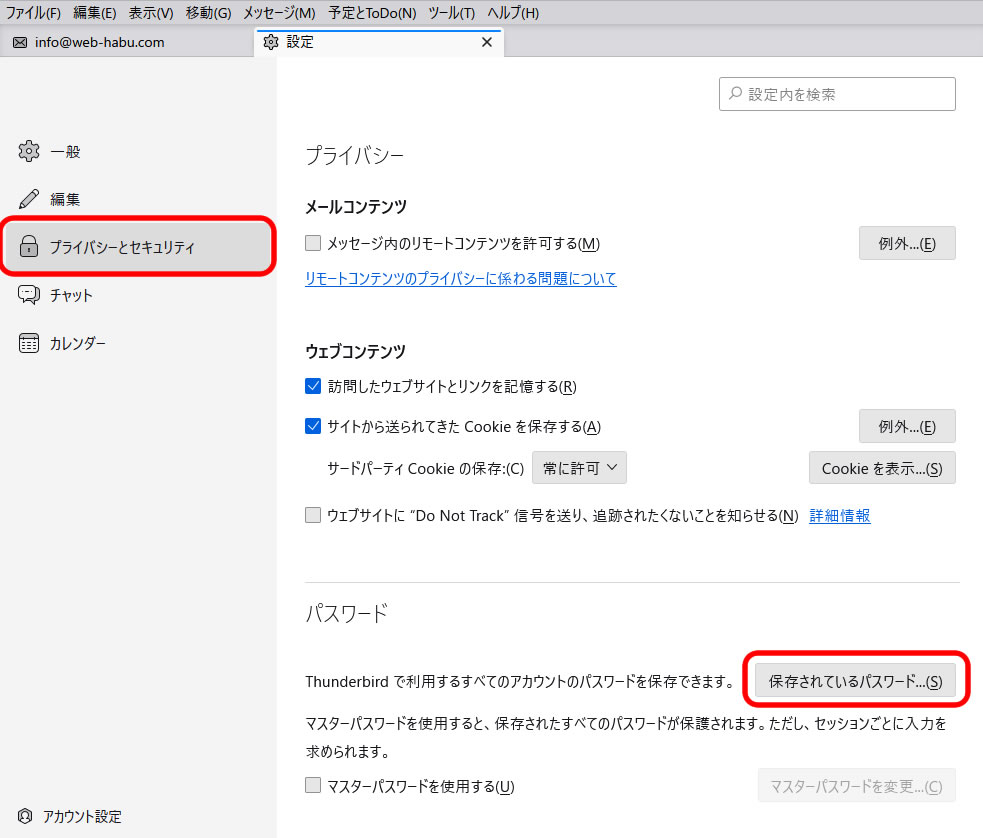
Task: Open アカウント設定 icon at sidebar bottom
Action: (25, 816)
